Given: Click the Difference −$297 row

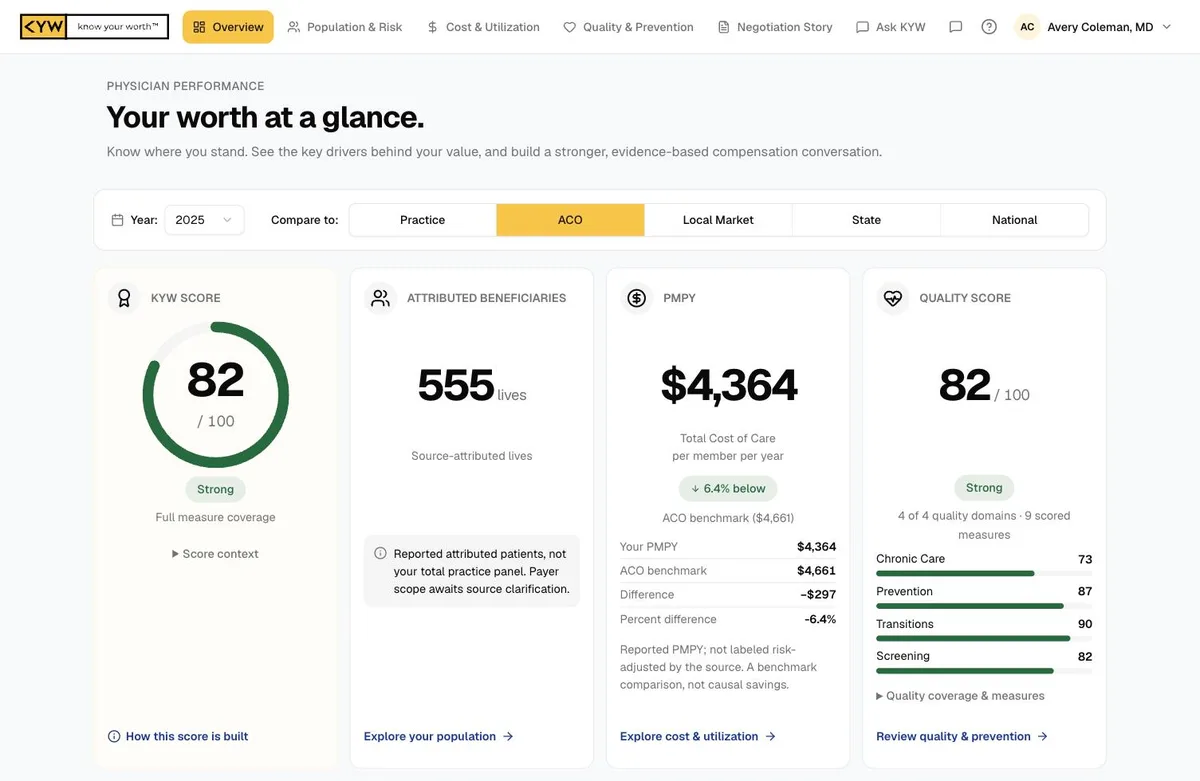Looking at the screenshot, I should click(x=728, y=595).
